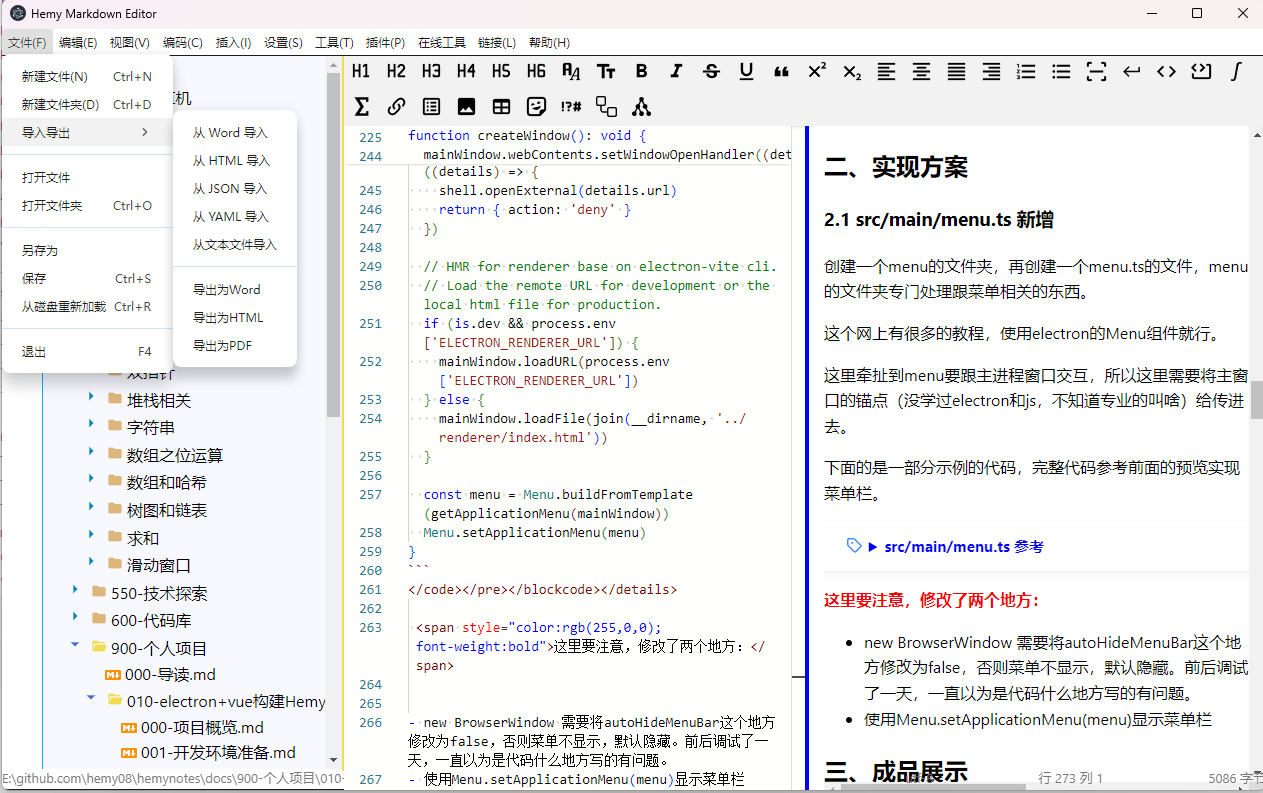Click the preview pane vertical scrollbar thumb
Image resolution: width=1263 pixels, height=793 pixels.
point(1256,400)
